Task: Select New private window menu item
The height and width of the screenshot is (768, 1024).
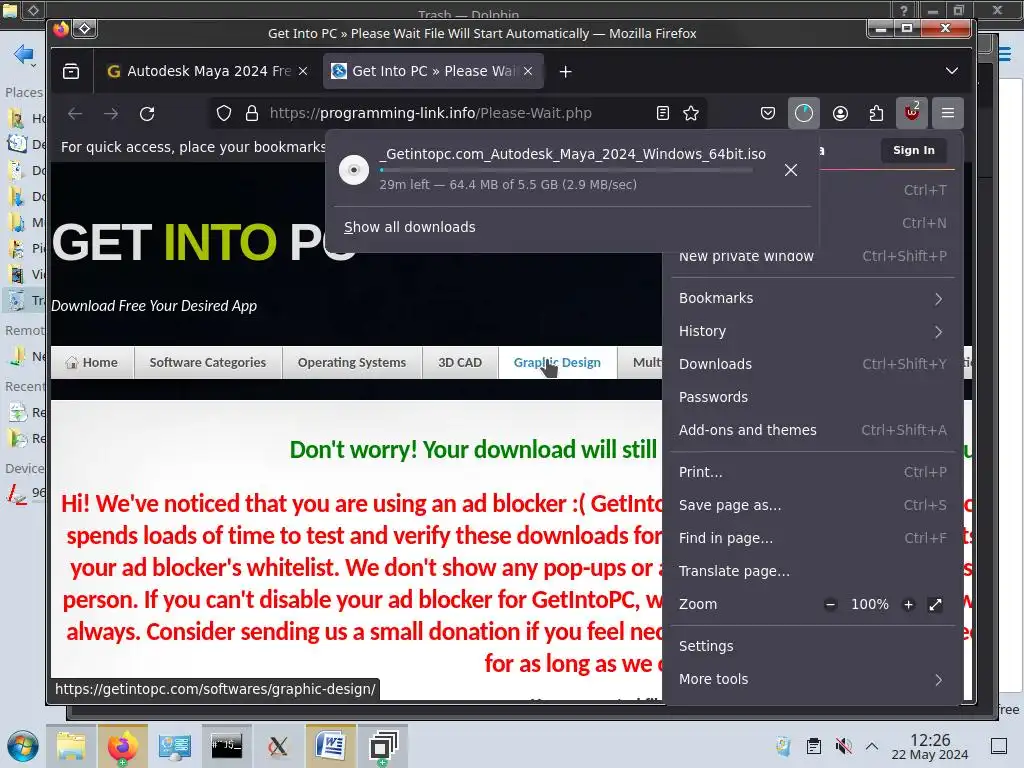Action: coord(812,257)
